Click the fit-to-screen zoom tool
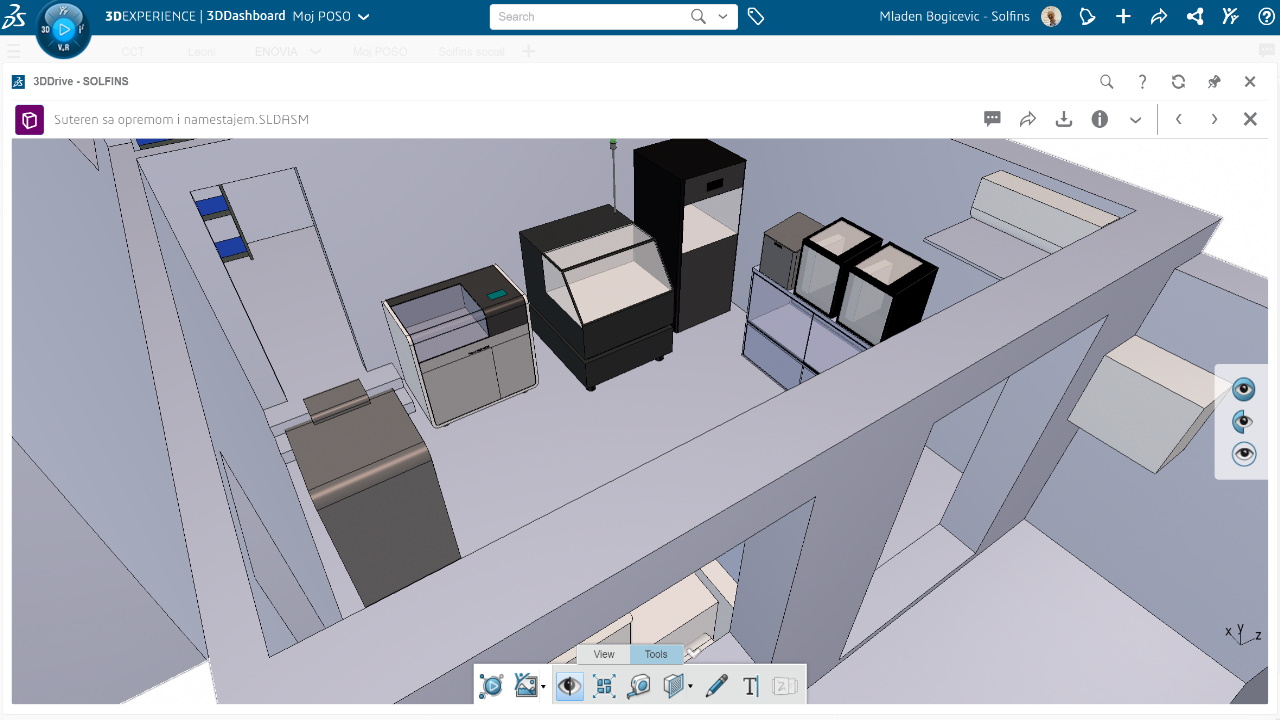1280x720 pixels. click(603, 686)
